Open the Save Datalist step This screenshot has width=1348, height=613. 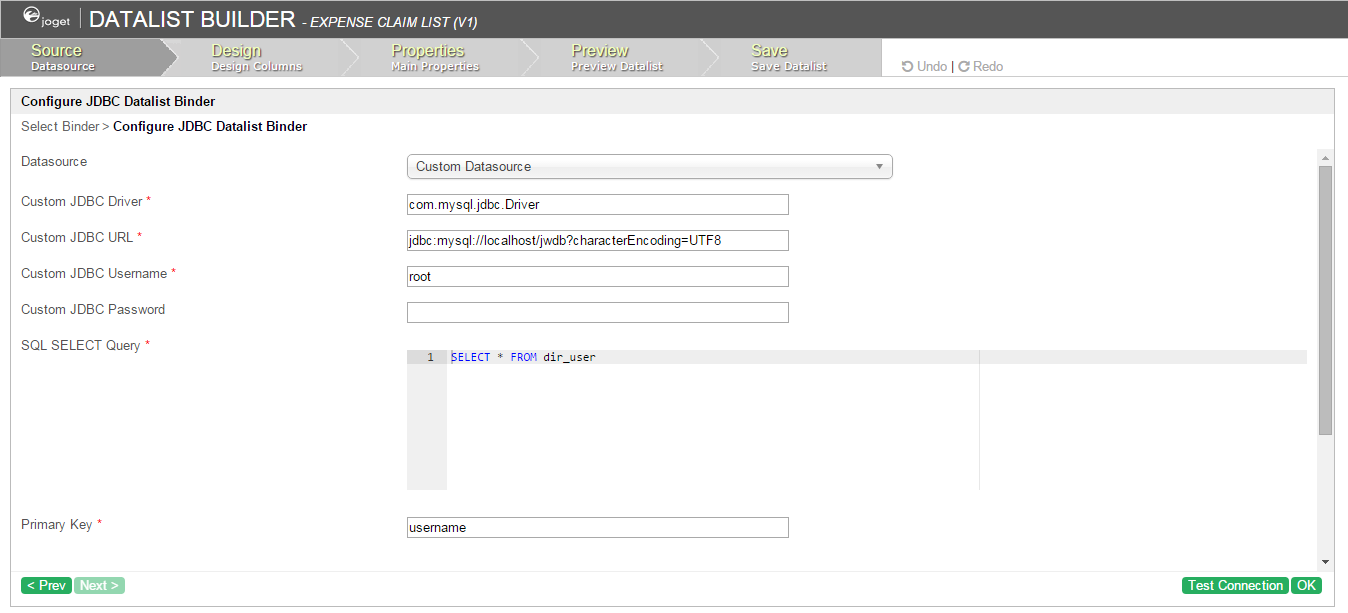788,58
